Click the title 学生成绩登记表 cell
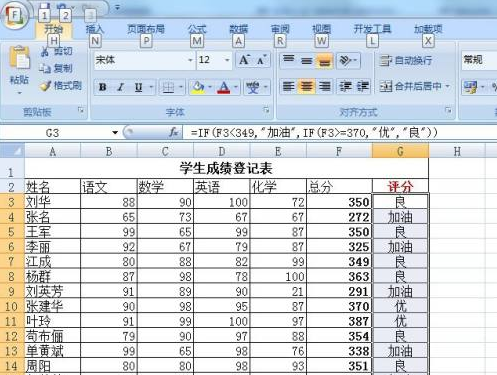The image size is (497, 375). [226, 168]
